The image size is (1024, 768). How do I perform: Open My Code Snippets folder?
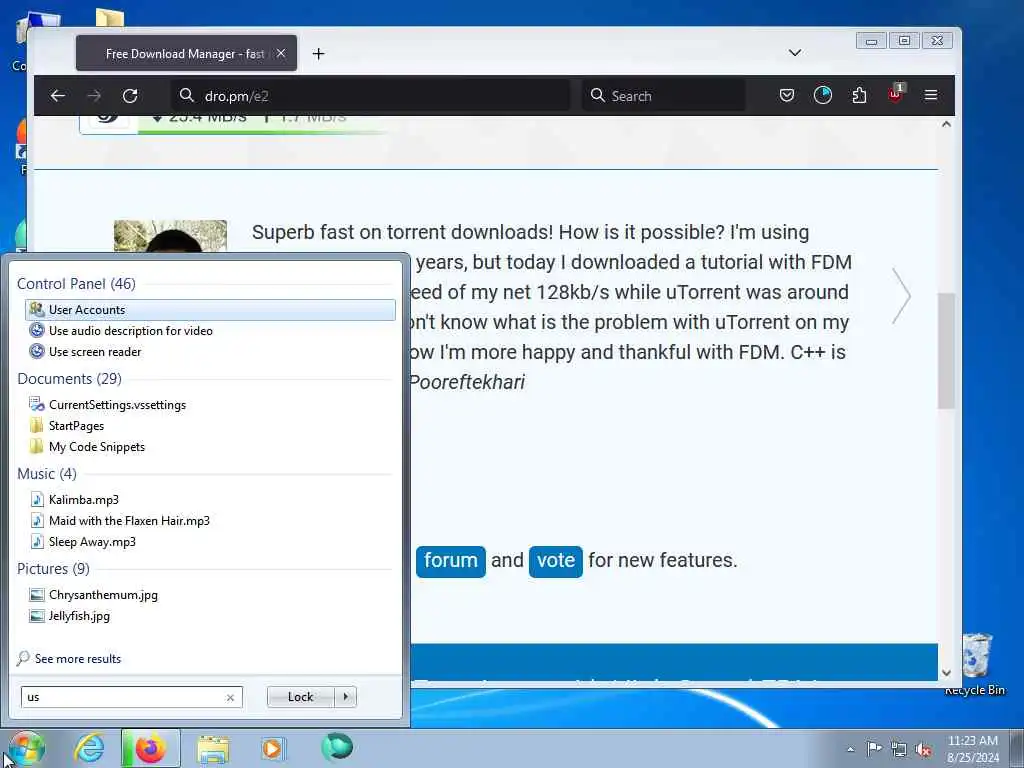210,447
